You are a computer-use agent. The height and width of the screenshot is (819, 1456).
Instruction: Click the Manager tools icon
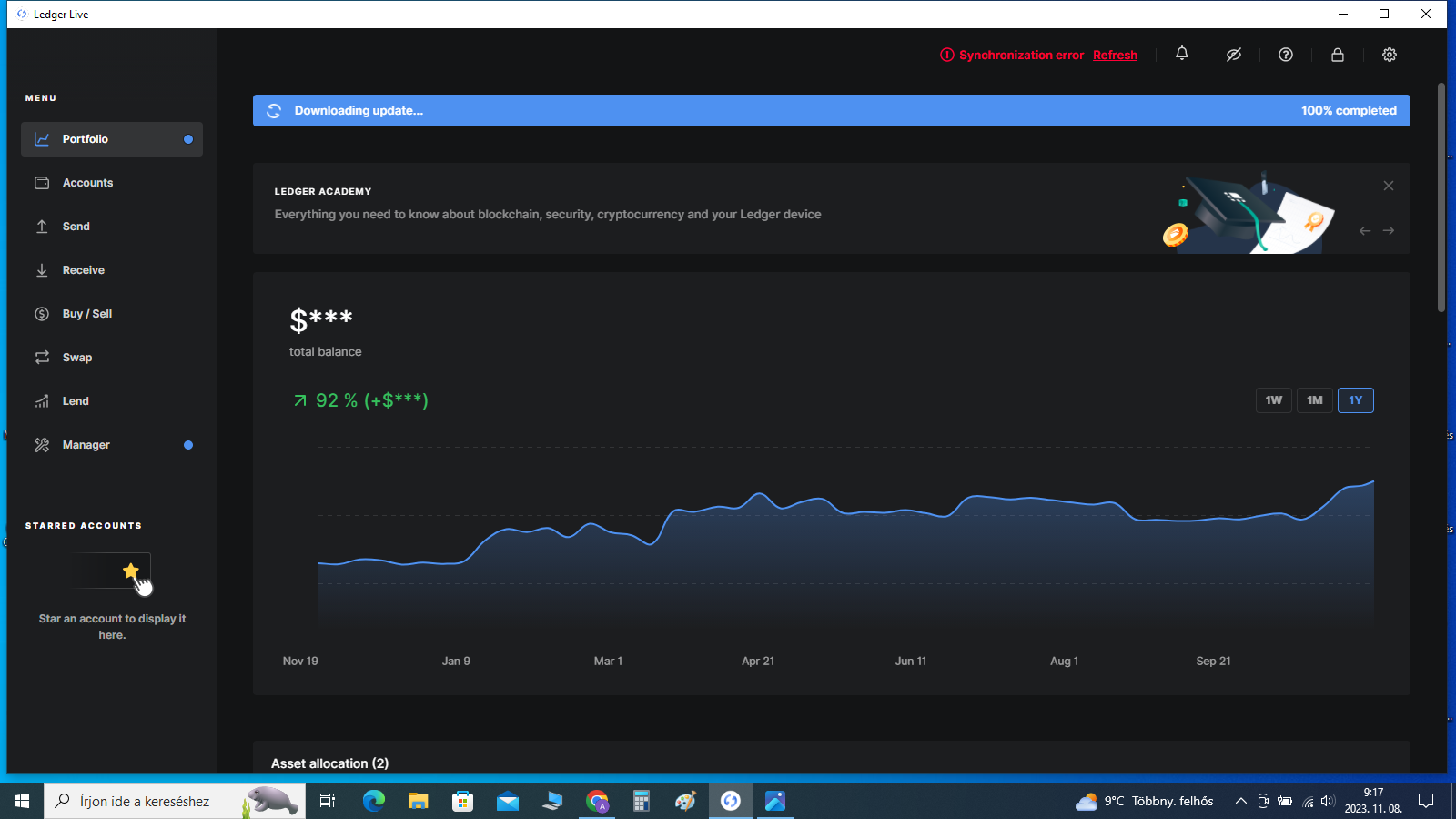tap(42, 445)
